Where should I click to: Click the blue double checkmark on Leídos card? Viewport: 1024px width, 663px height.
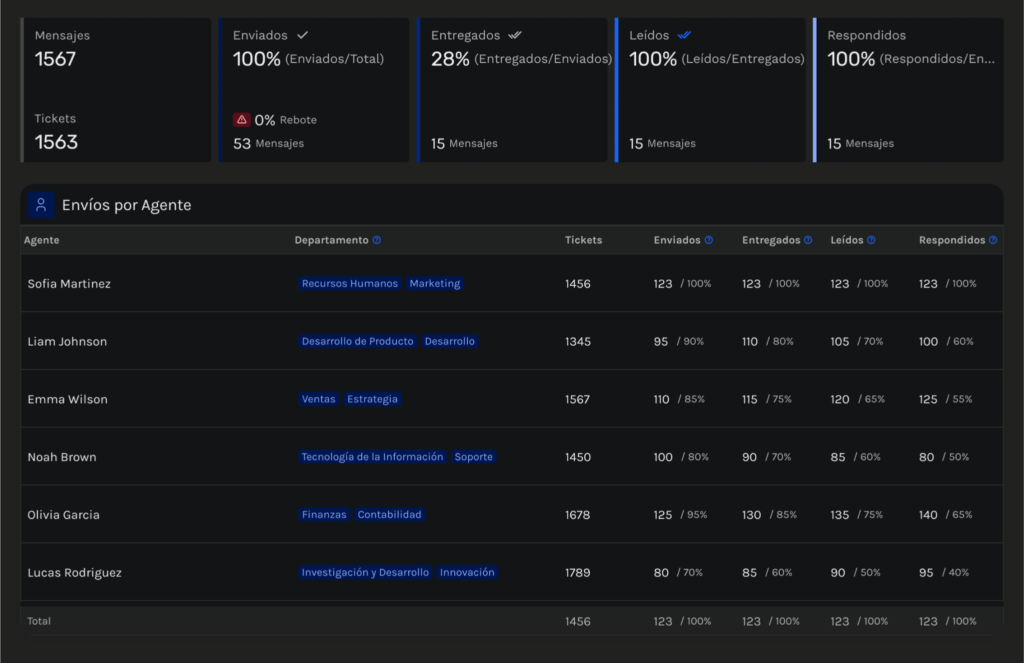(x=684, y=35)
